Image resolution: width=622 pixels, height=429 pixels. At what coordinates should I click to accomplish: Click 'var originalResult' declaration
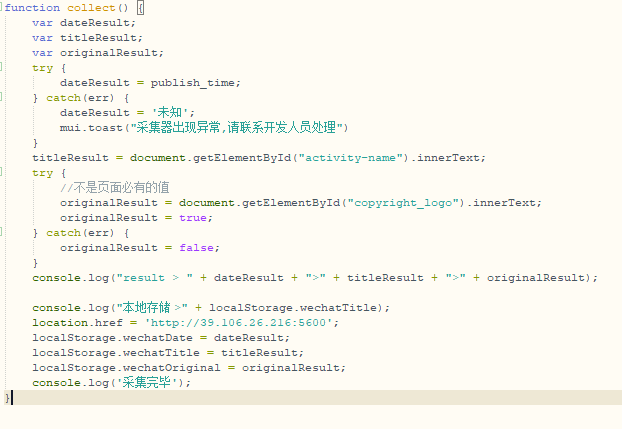97,53
